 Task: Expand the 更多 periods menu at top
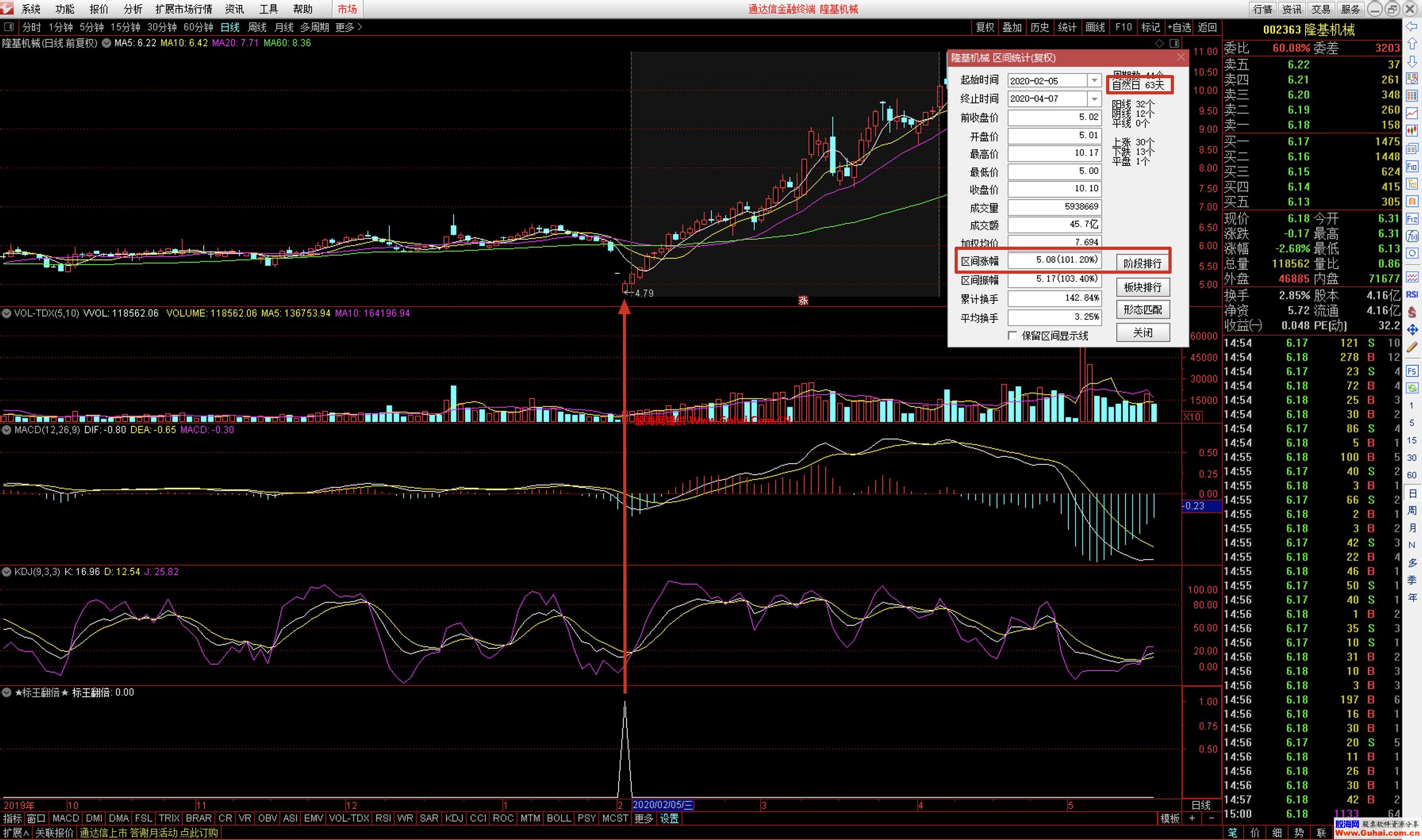pyautogui.click(x=349, y=27)
